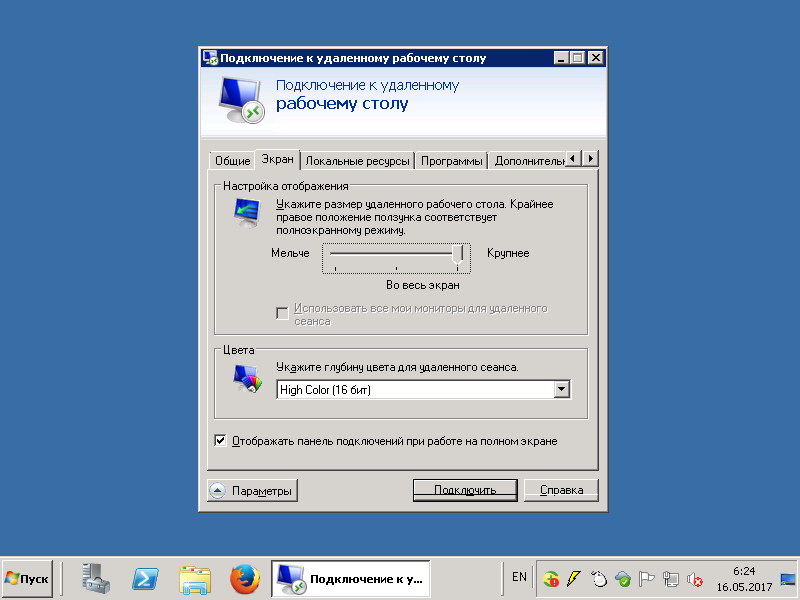
Task: Open the Action Center flag icon
Action: (x=646, y=579)
